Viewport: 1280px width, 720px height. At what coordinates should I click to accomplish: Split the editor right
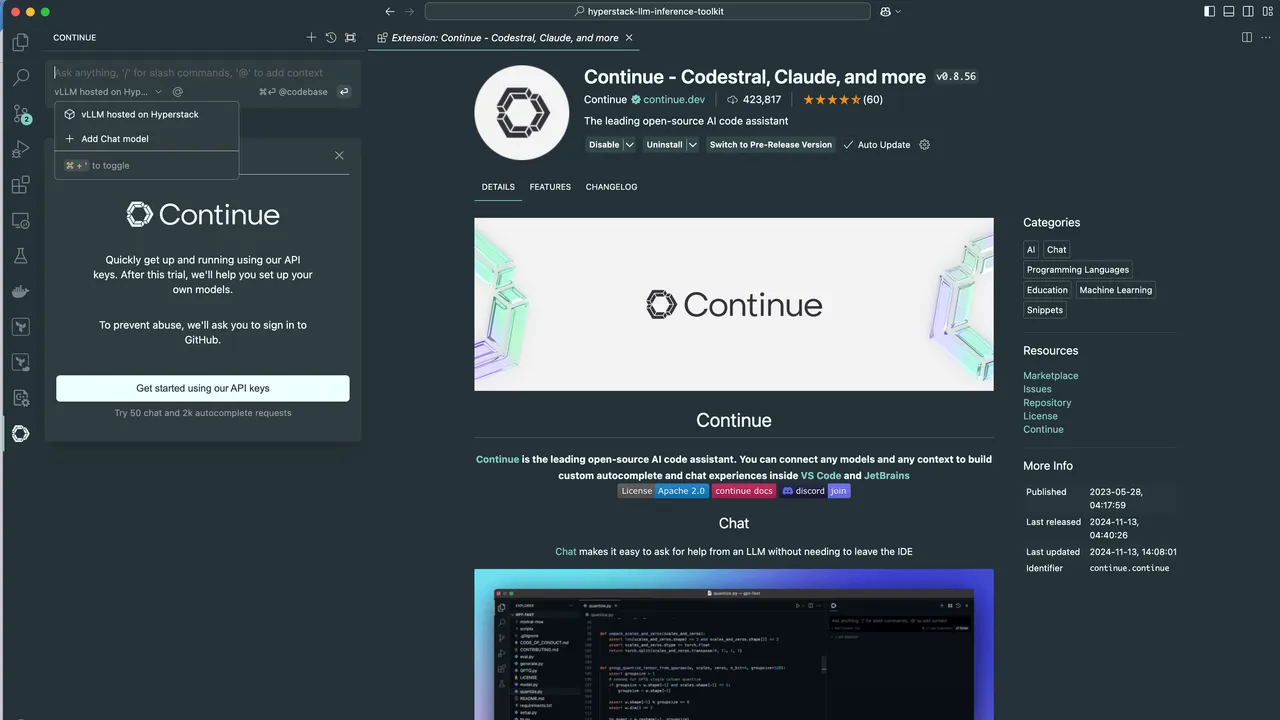tap(1247, 37)
